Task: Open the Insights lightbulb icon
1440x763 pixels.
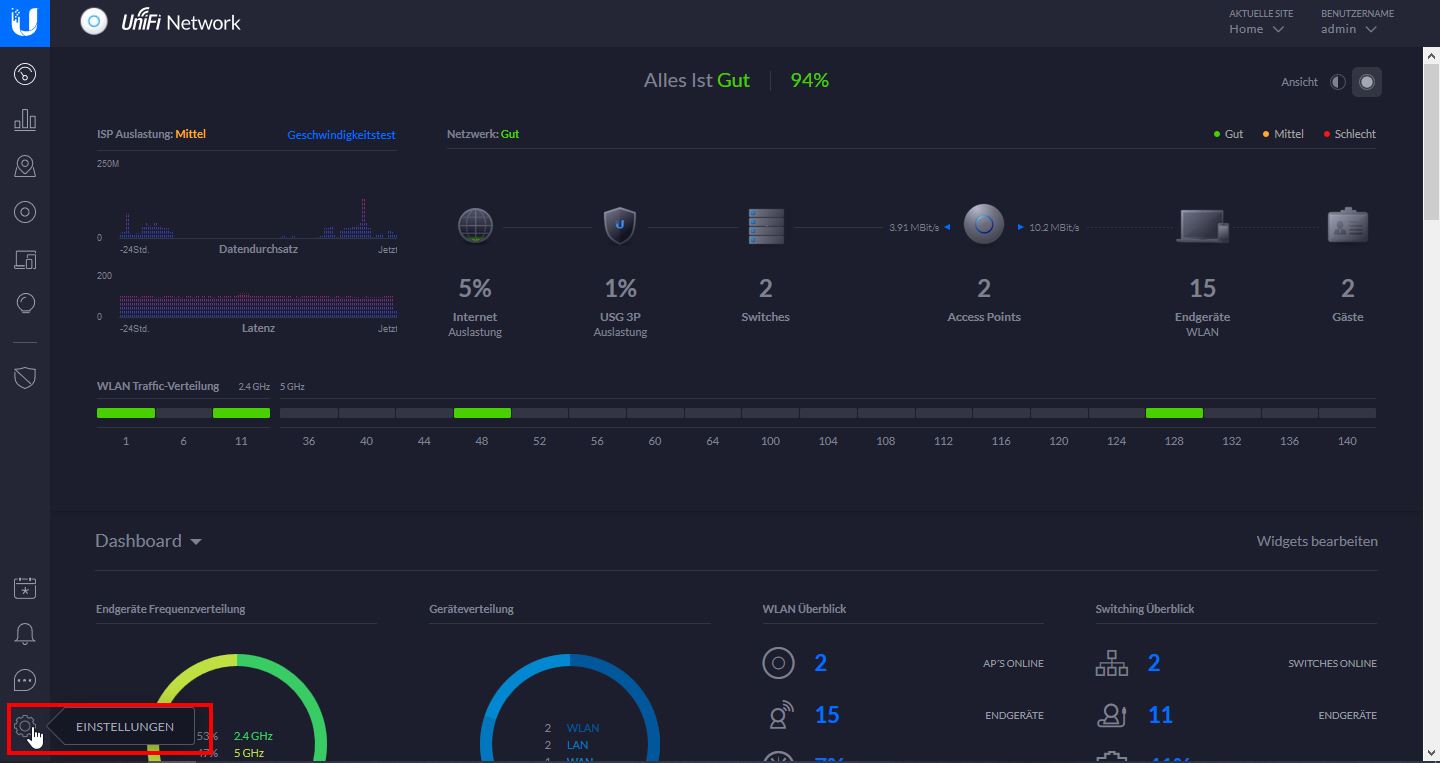Action: (25, 304)
